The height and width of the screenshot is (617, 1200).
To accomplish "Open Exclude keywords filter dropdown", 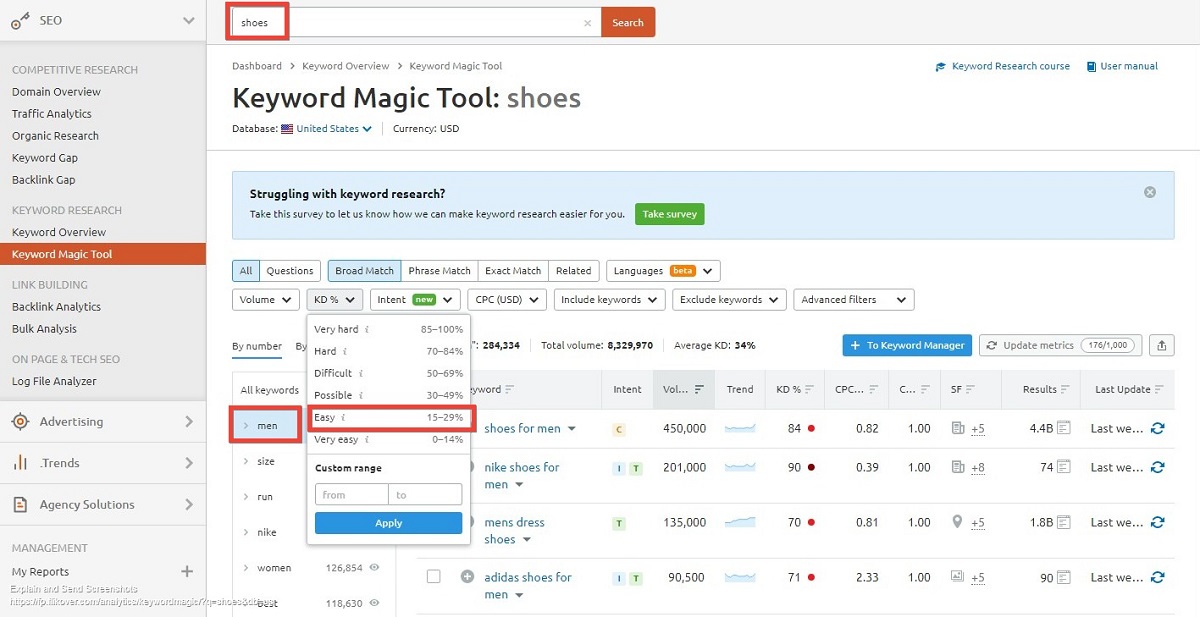I will coord(729,300).
